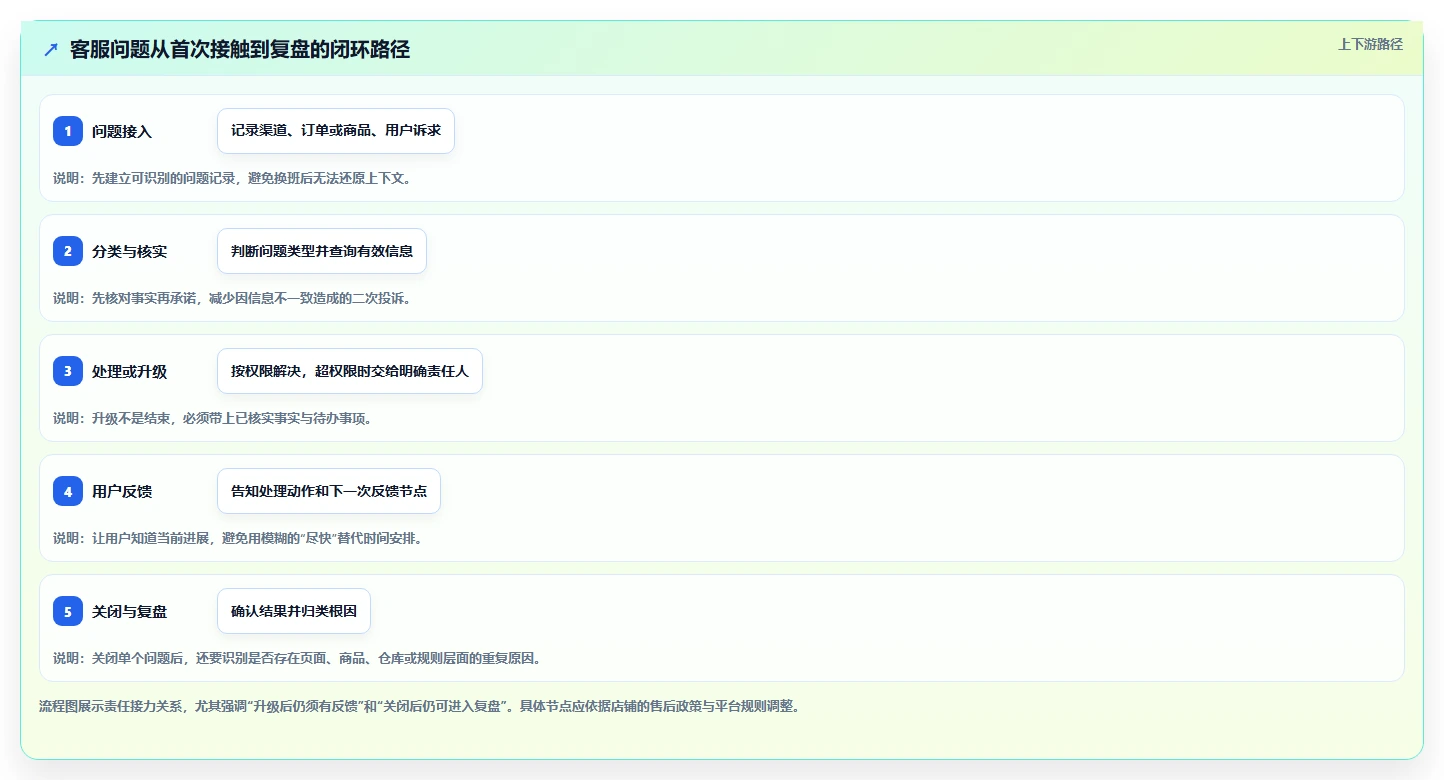Click the step 5 number badge
This screenshot has width=1444, height=780.
tap(68, 611)
